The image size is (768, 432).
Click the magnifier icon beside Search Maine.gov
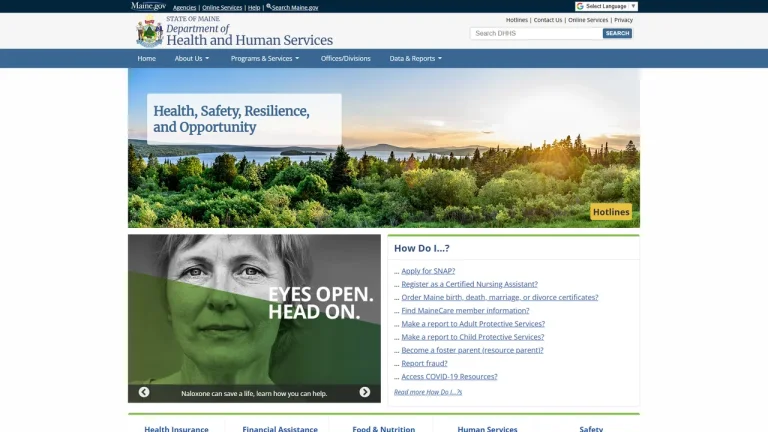pos(268,7)
